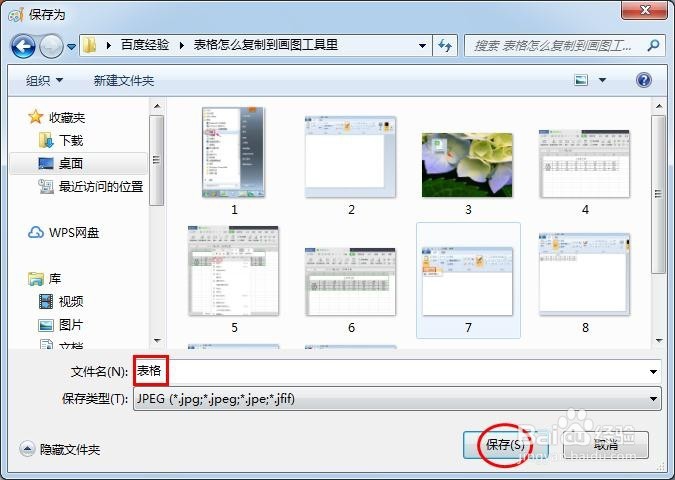Select 最近访问的位置 in navigation pane
Screen dimensions: 675x480
point(101,186)
